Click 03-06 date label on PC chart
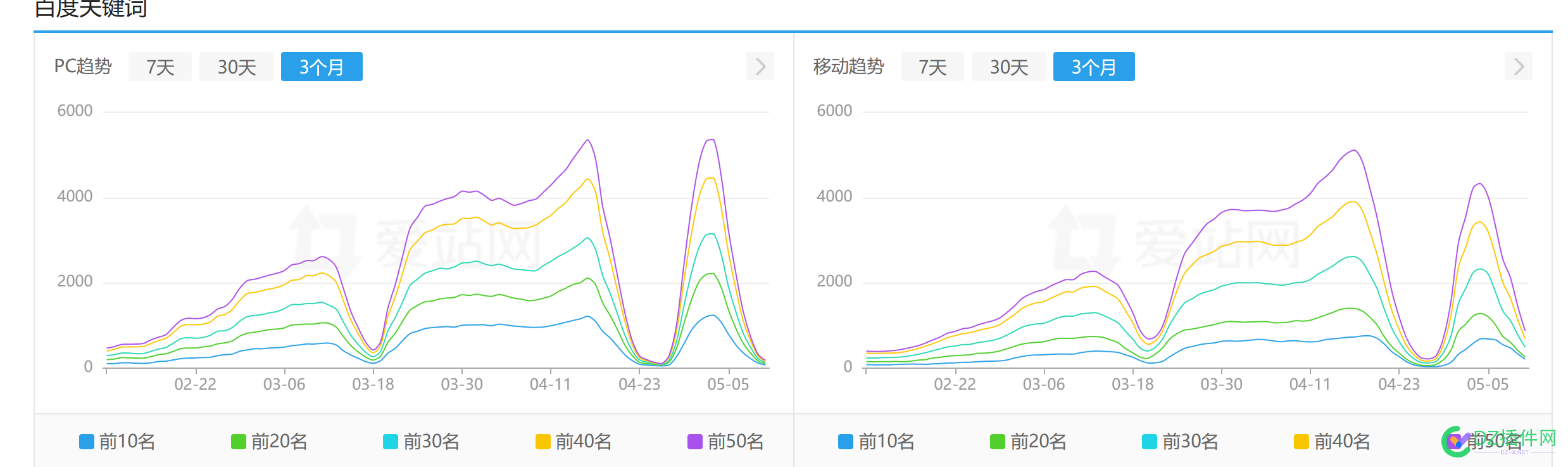The height and width of the screenshot is (467, 1568). (x=284, y=385)
